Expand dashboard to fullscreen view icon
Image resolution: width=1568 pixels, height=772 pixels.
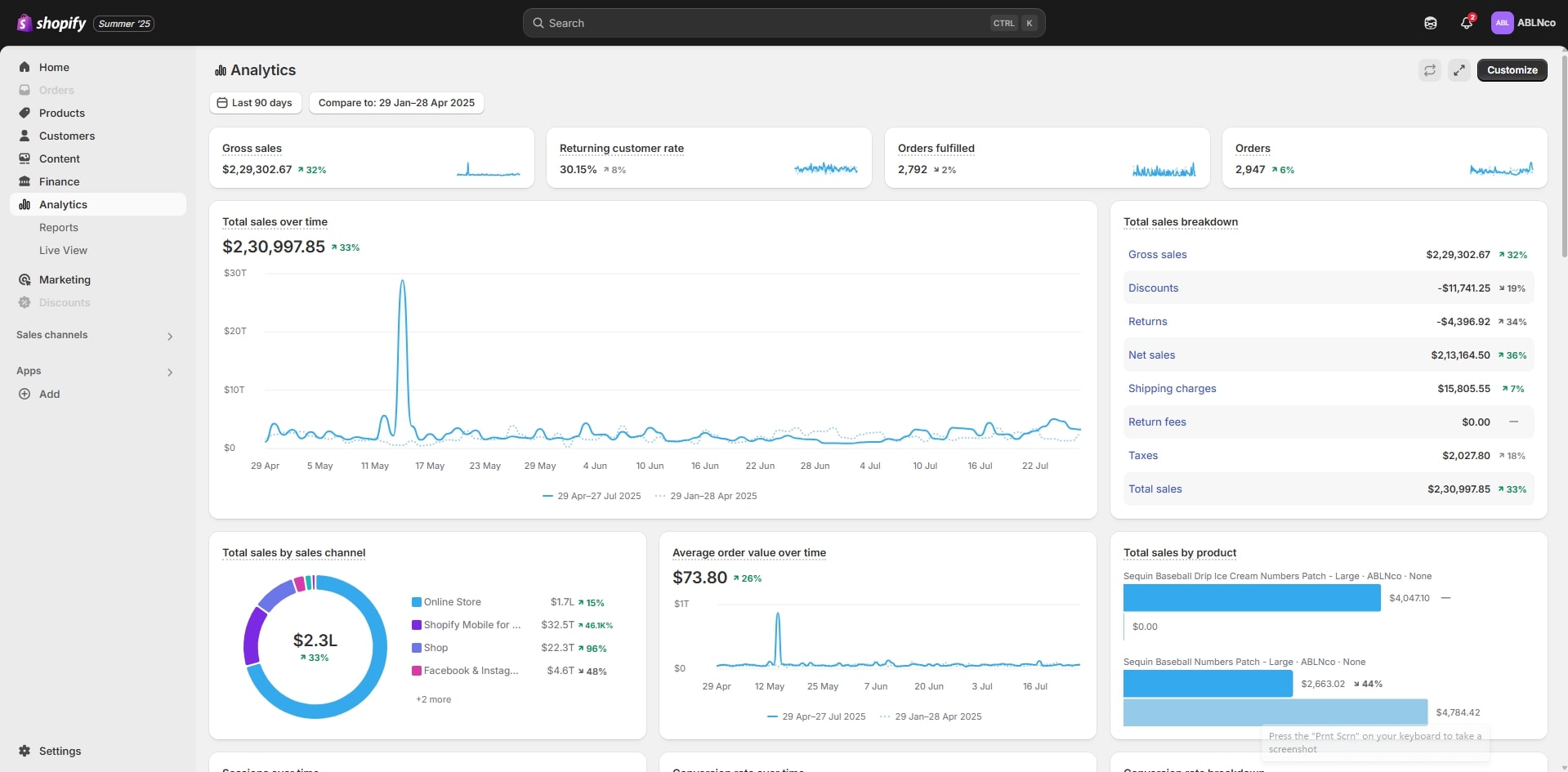tap(1459, 70)
